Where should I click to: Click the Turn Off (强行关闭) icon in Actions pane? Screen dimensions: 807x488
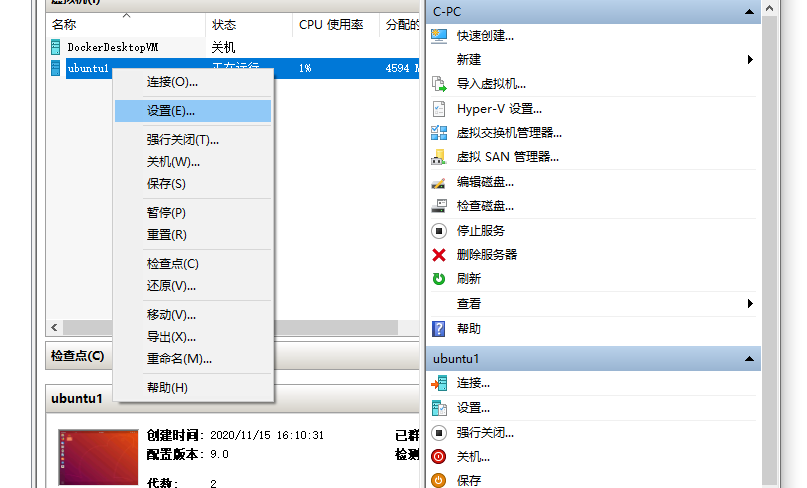point(438,433)
